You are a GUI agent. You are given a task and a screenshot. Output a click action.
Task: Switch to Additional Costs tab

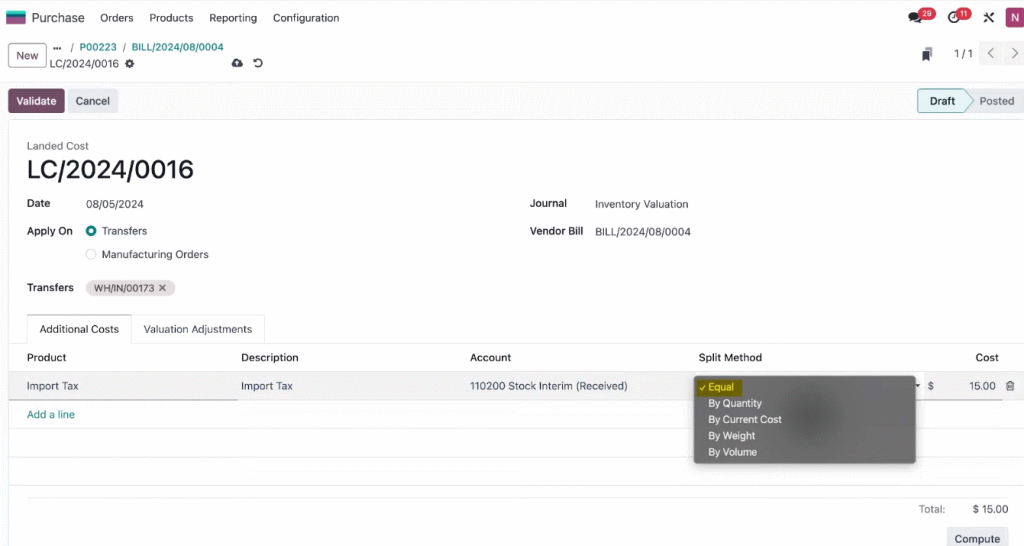79,329
